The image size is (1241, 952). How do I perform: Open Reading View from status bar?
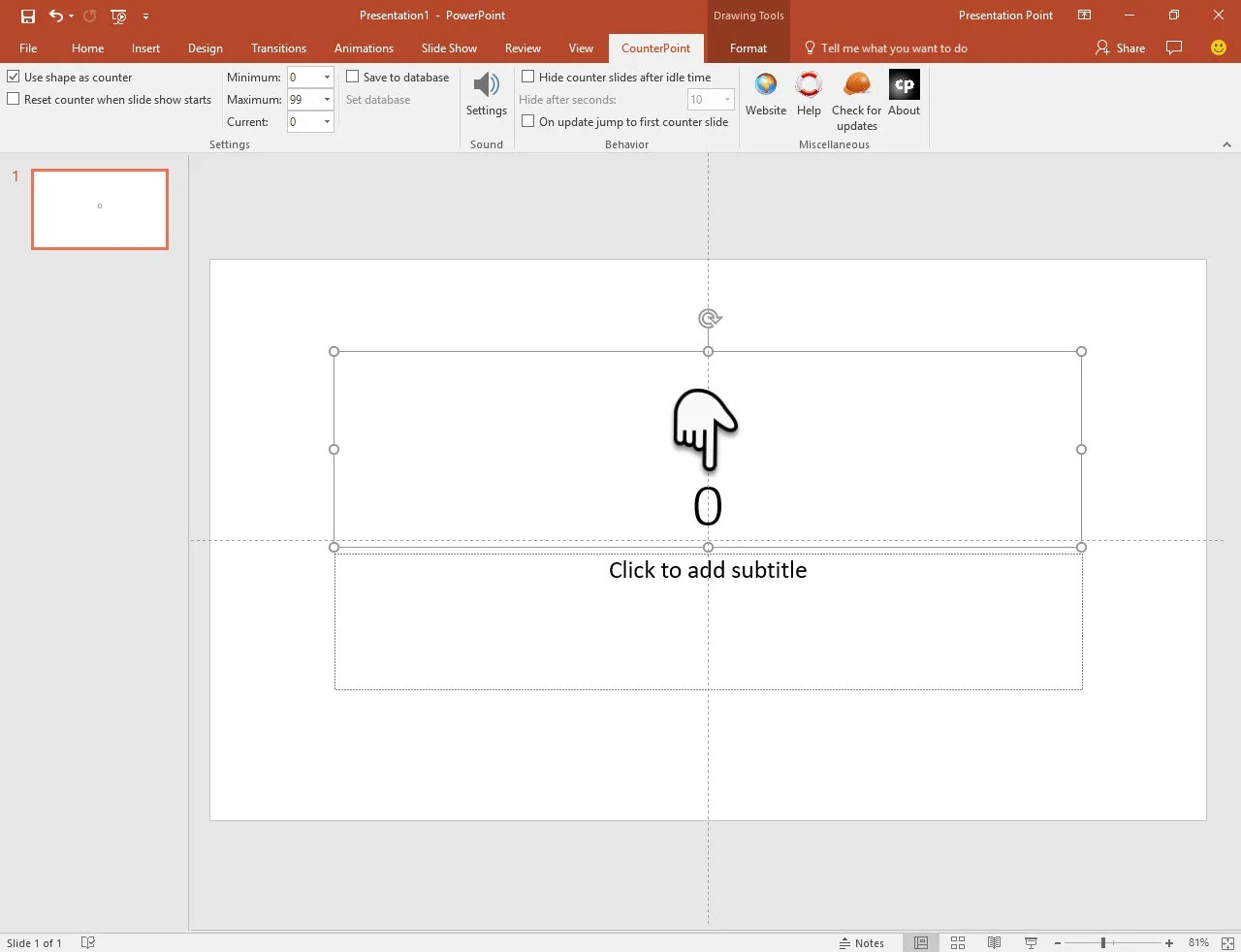(x=994, y=942)
